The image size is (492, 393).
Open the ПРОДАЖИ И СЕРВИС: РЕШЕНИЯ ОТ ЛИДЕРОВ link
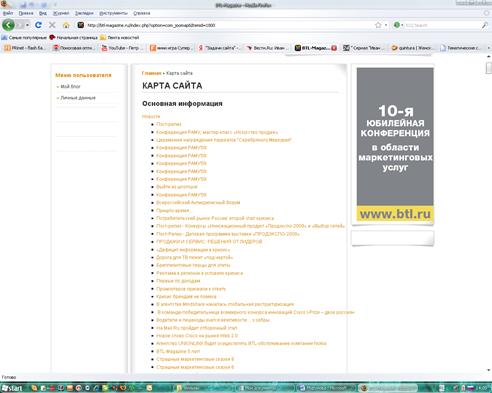[209, 242]
